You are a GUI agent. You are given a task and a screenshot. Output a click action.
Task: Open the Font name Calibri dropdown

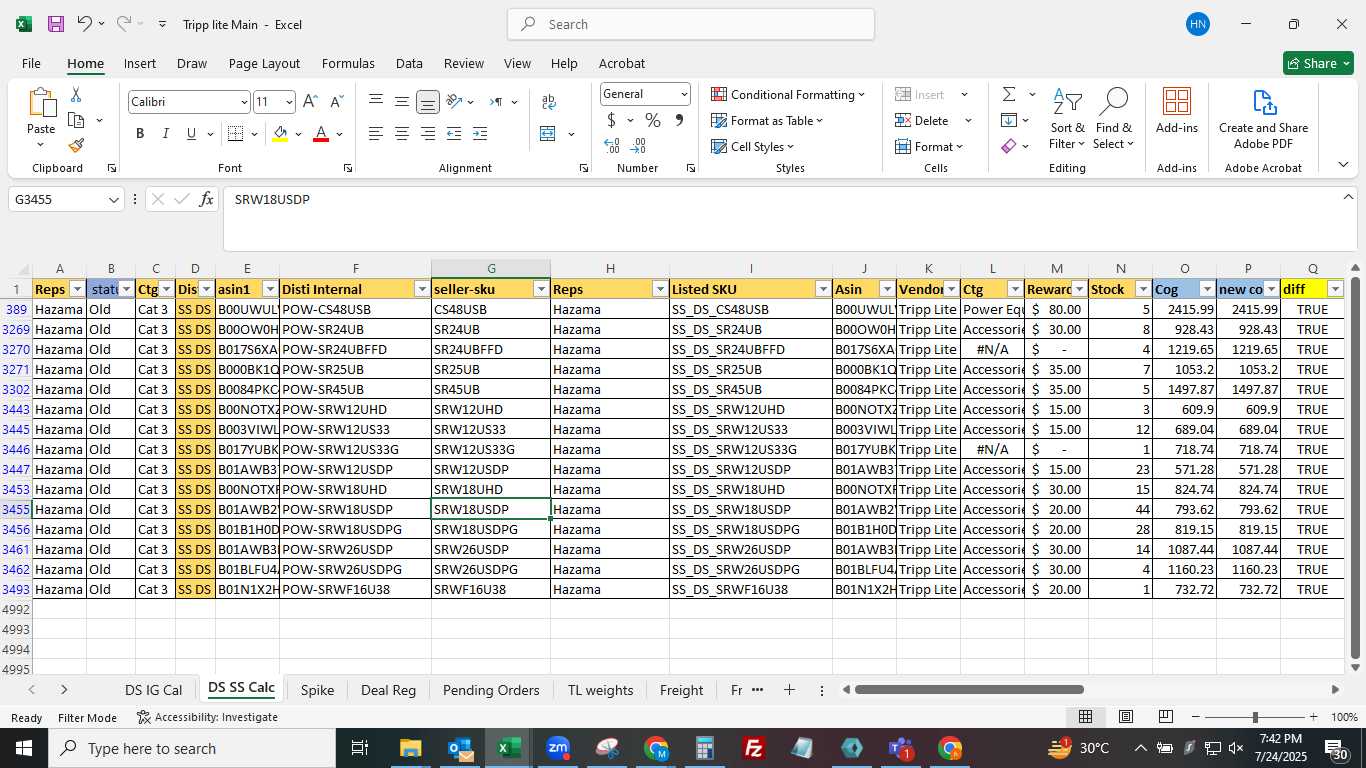click(244, 102)
